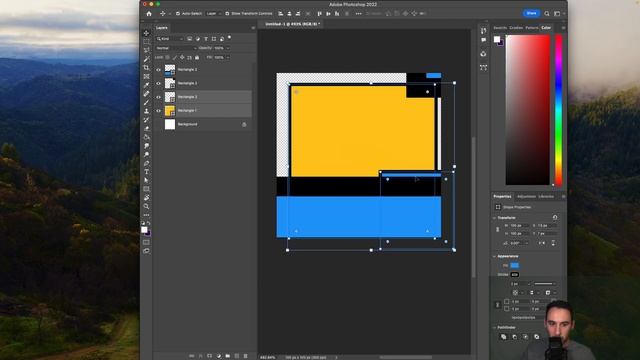Viewport: 640px width, 360px height.
Task: Select the Pen tool
Action: 147,163
